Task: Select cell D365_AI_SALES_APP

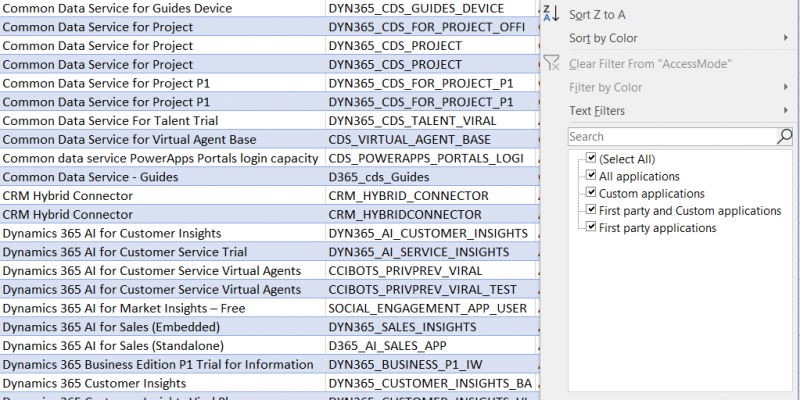Action: click(433, 345)
